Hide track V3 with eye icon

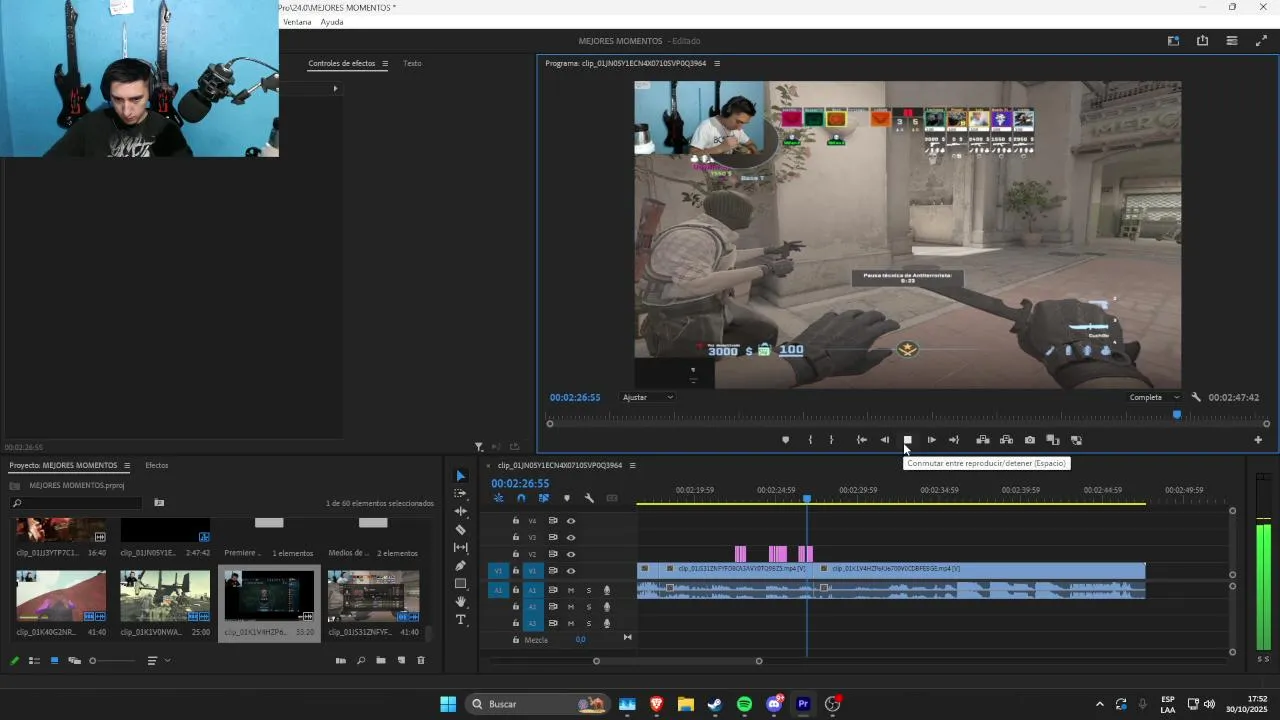(x=571, y=537)
